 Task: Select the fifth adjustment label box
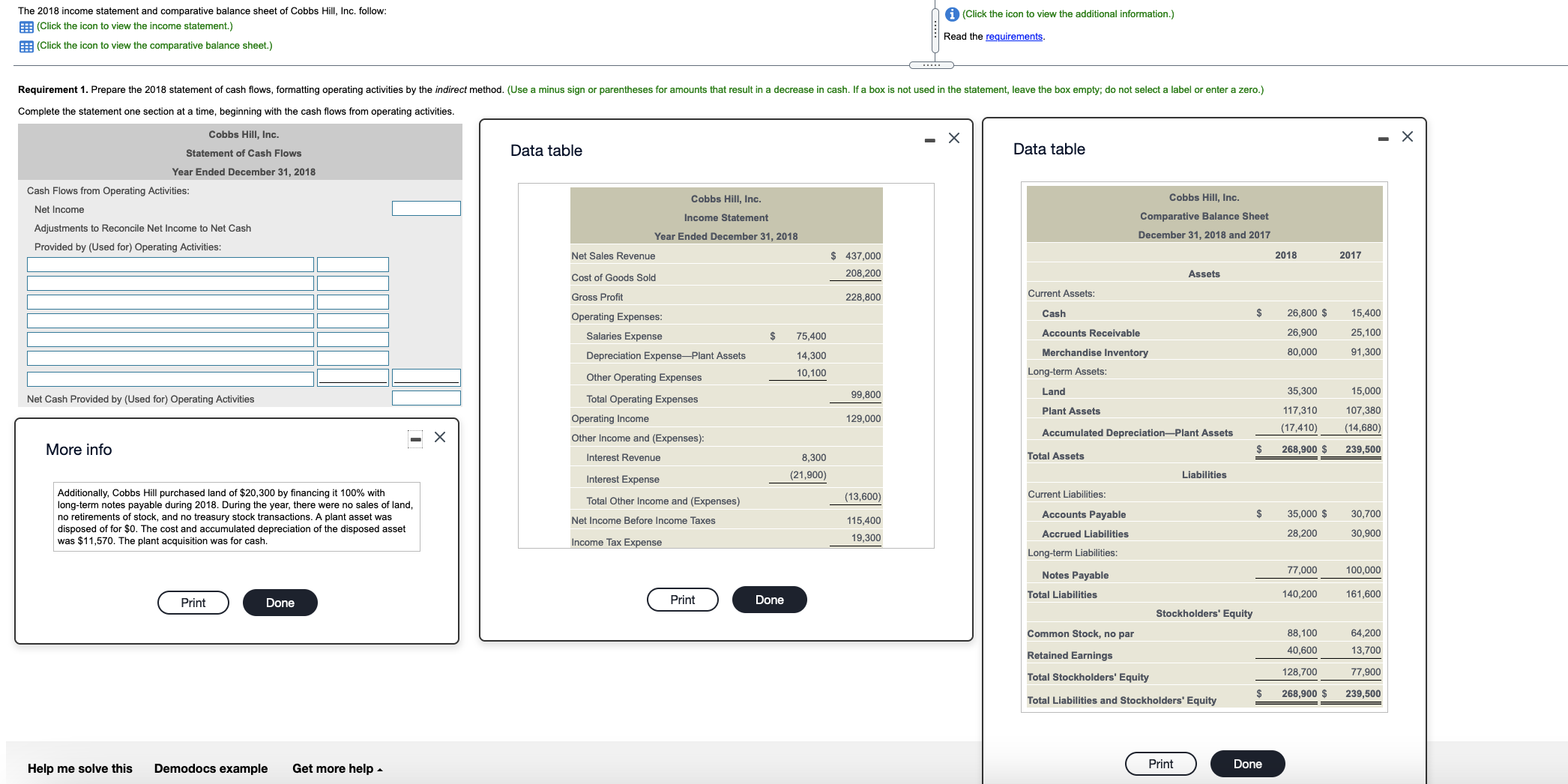coord(170,340)
